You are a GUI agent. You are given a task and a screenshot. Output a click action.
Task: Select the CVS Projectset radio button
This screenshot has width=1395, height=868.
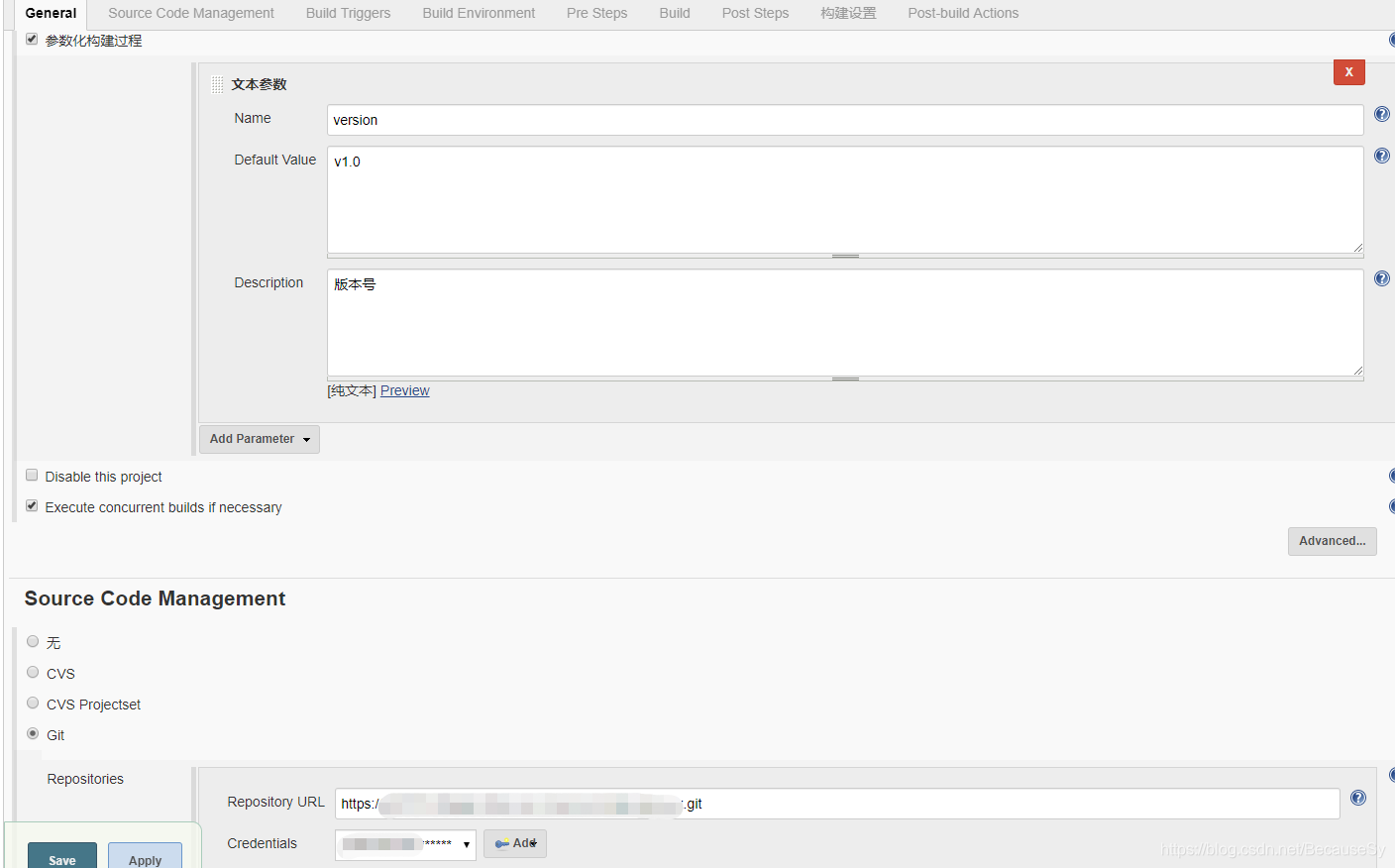tap(33, 703)
